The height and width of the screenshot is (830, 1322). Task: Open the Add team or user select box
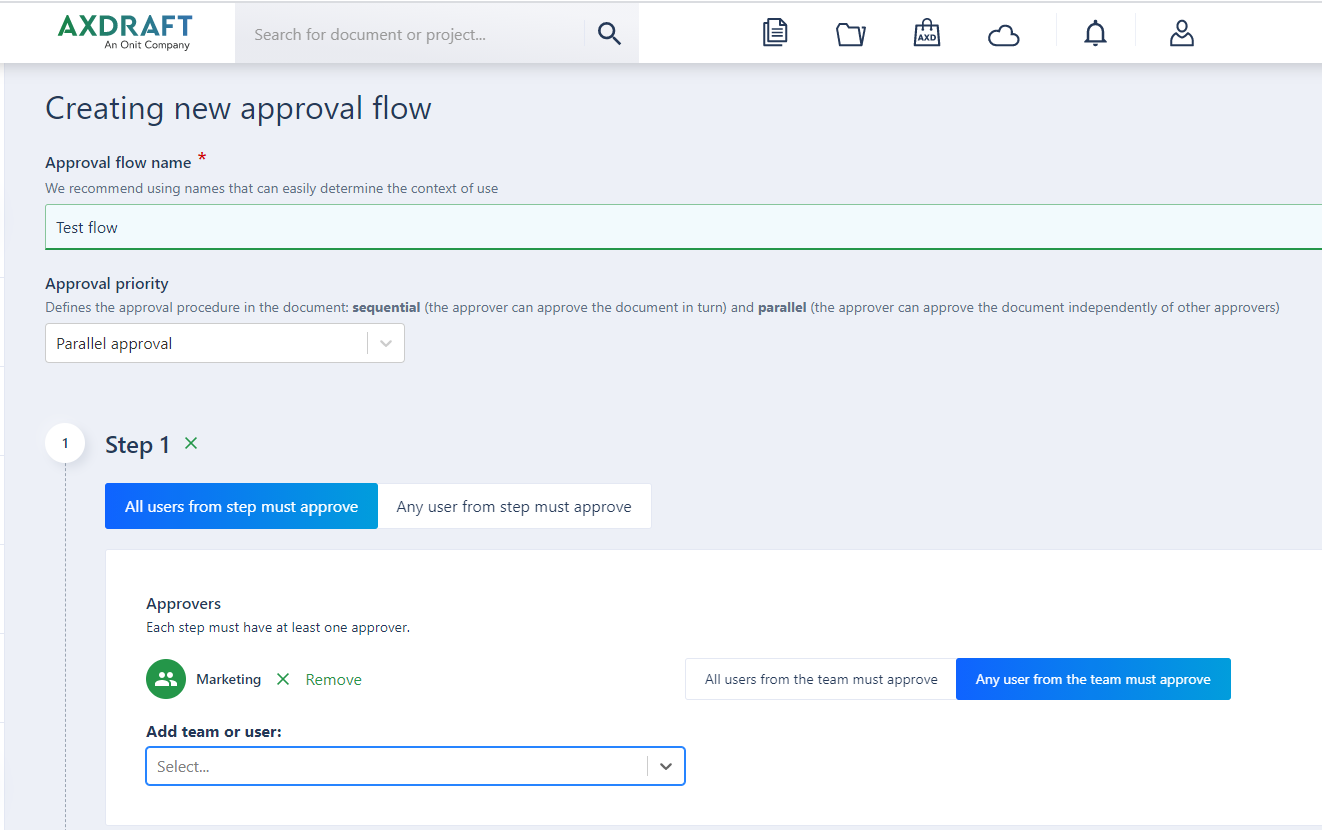(x=415, y=766)
